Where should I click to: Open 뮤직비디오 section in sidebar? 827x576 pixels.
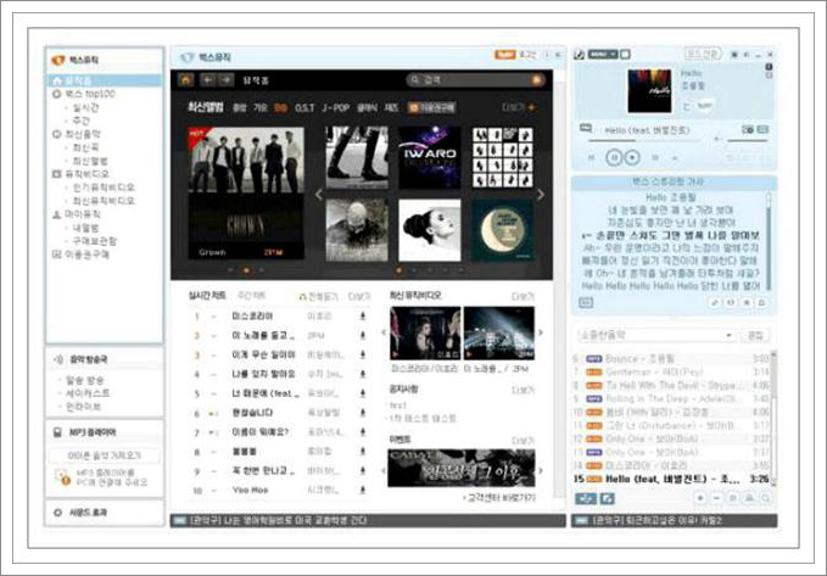87,174
